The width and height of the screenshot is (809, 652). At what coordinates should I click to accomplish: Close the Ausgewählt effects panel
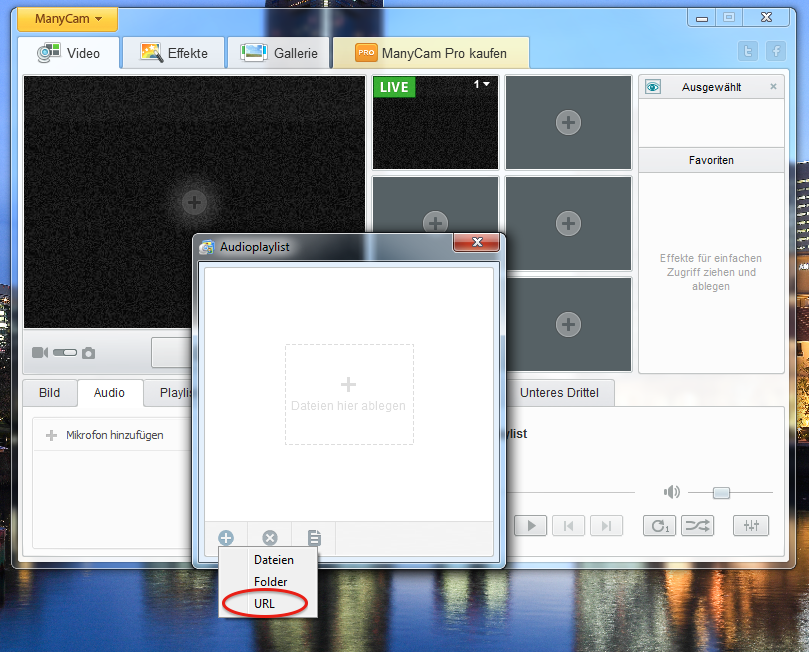pos(773,87)
